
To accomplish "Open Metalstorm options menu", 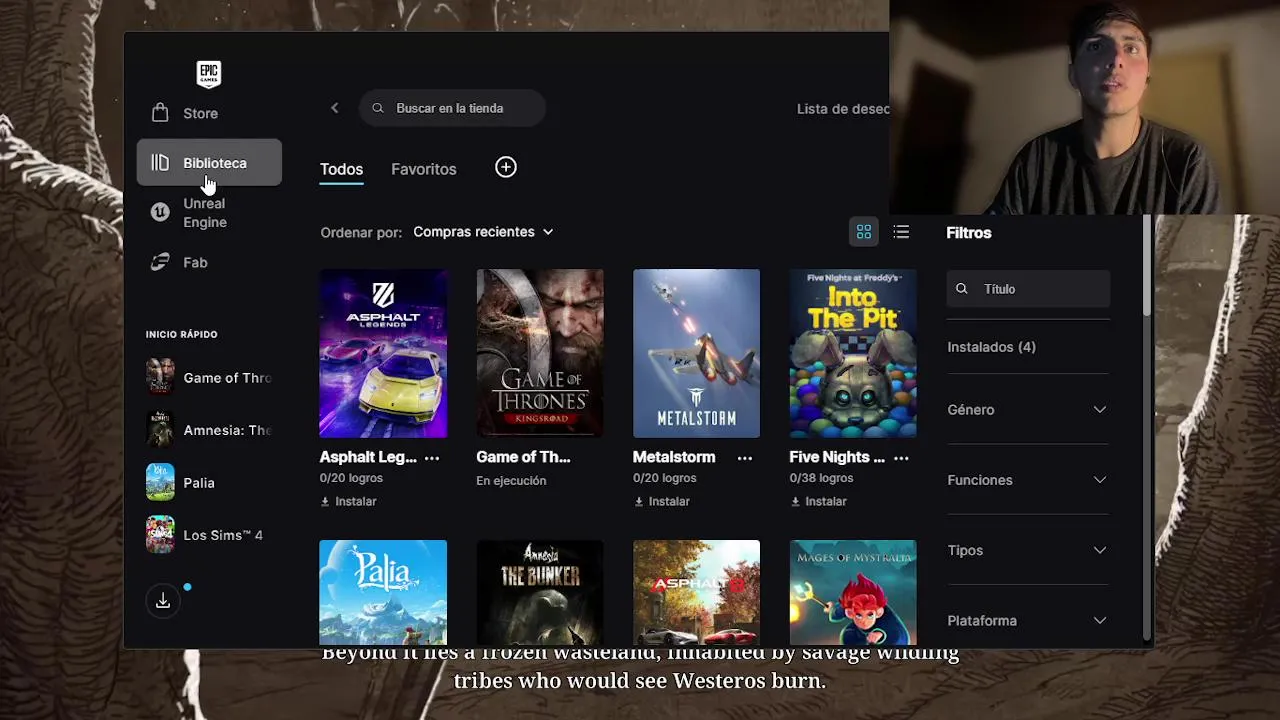I will [745, 458].
